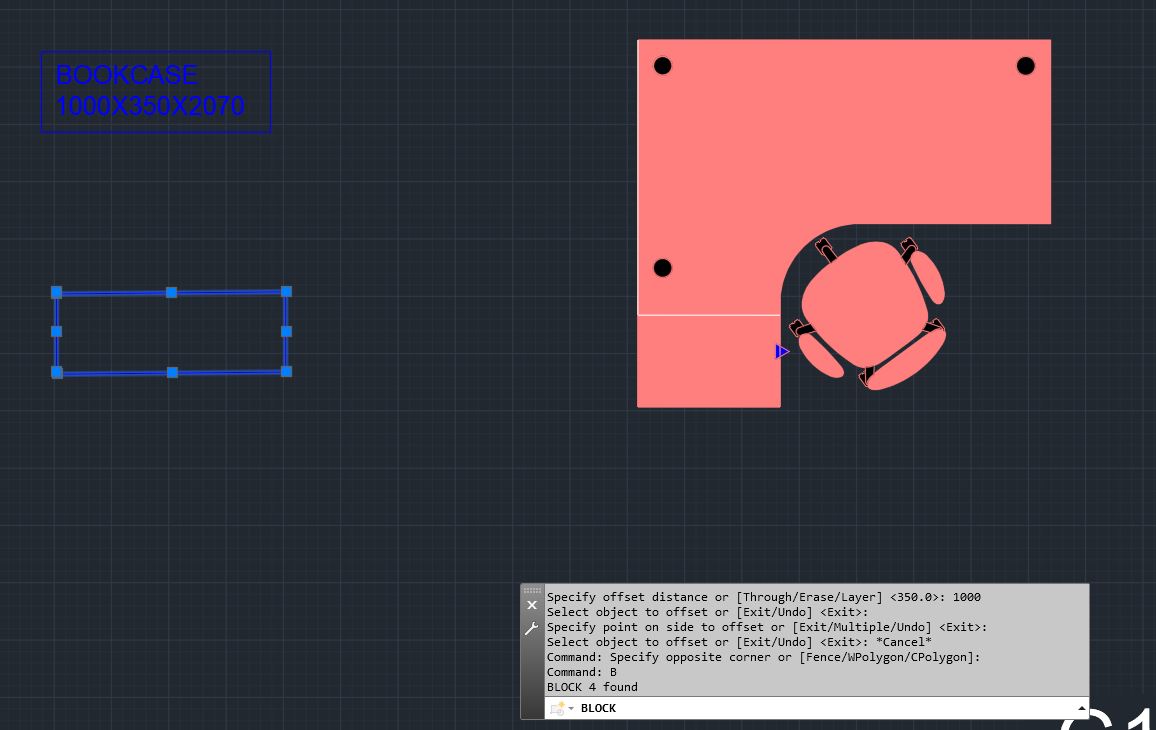
Task: Click the black grommet circle at the desk's top-left
Action: (663, 66)
